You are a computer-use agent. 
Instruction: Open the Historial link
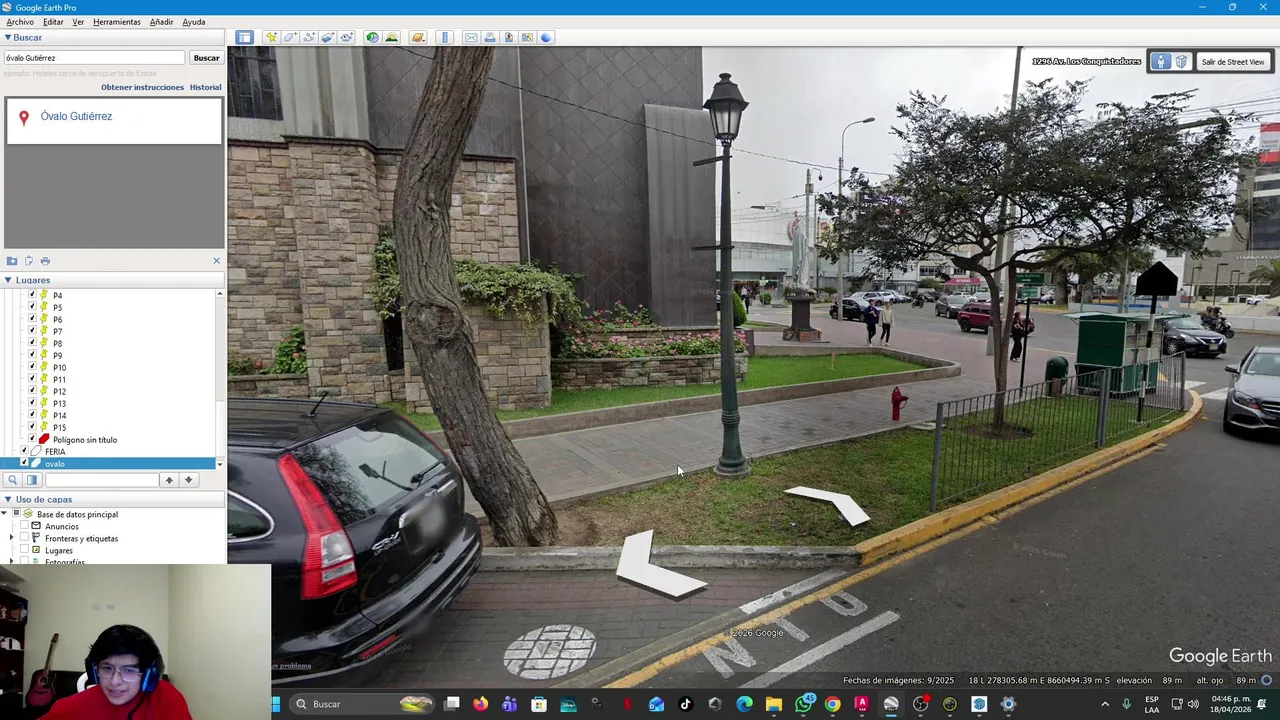pos(205,87)
